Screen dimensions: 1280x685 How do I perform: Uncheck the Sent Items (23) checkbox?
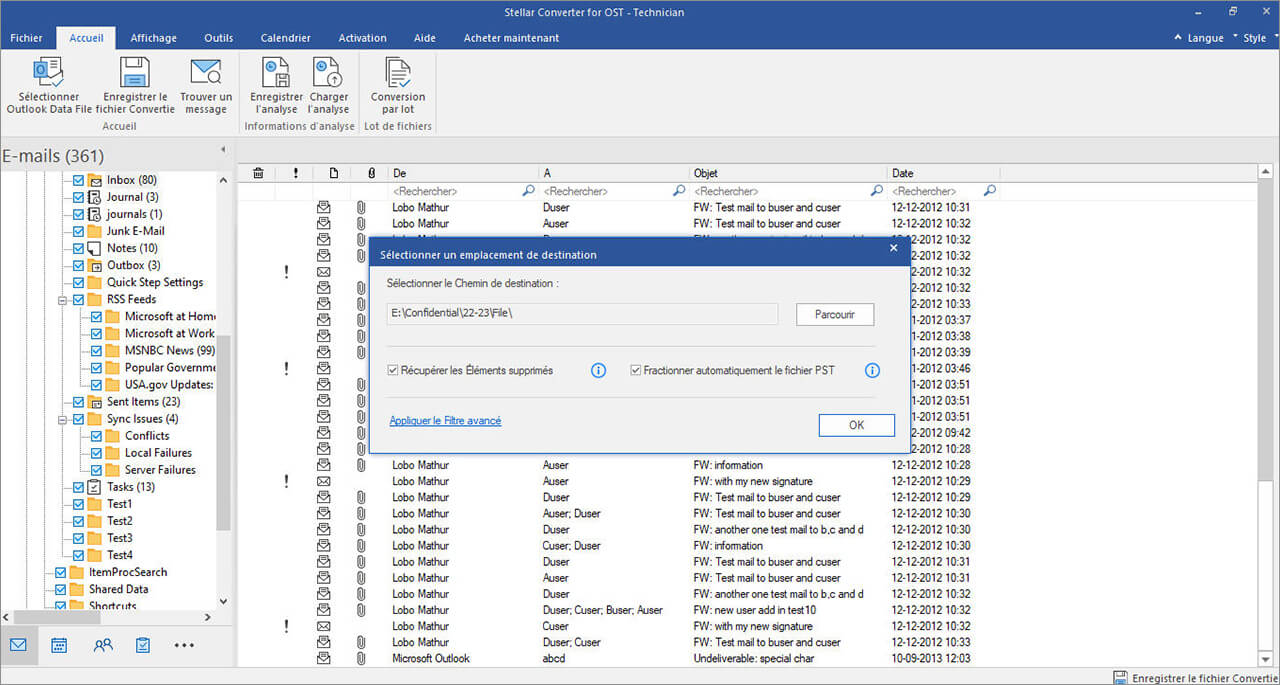click(78, 402)
